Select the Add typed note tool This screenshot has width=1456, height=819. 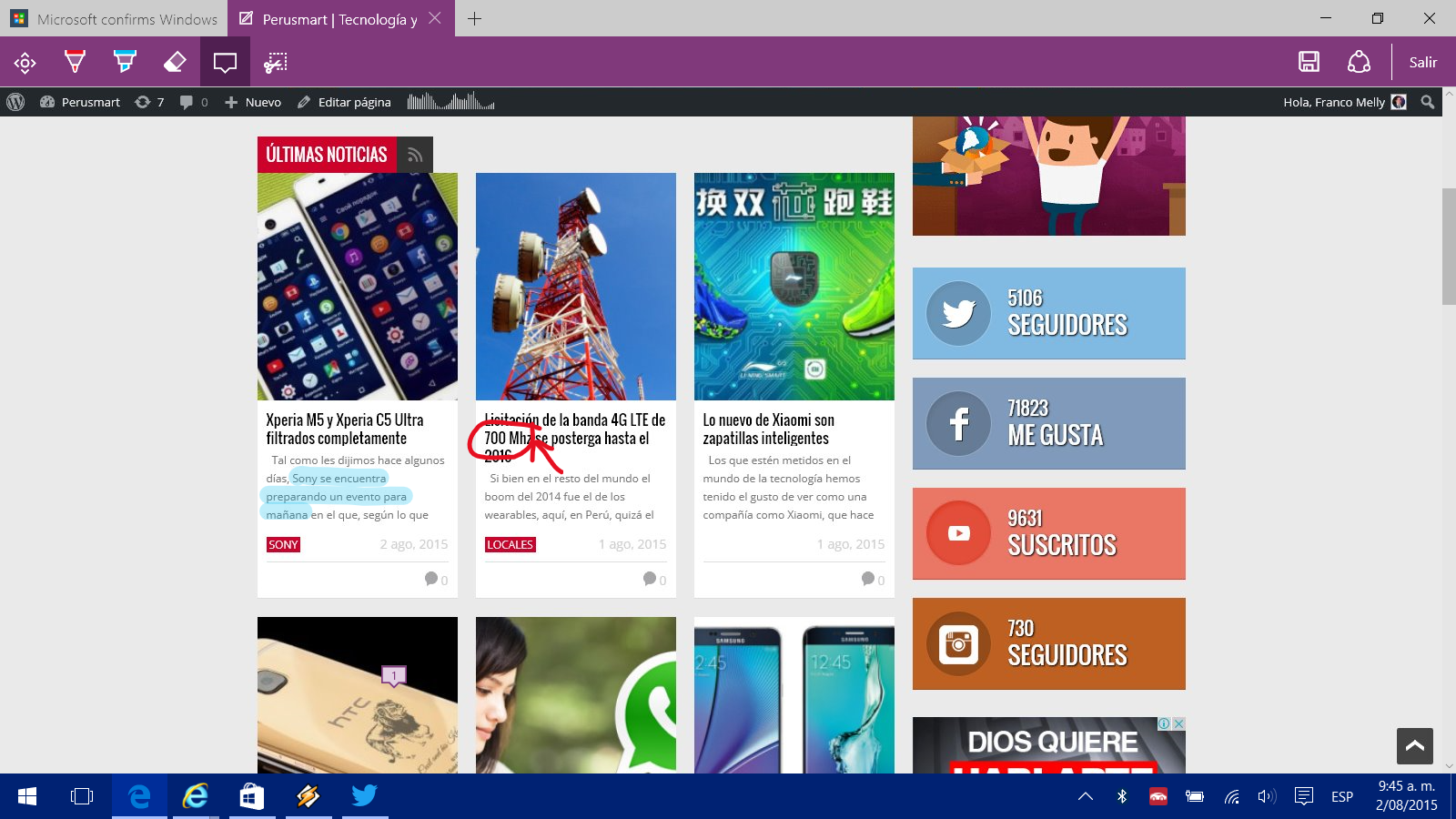tap(225, 62)
